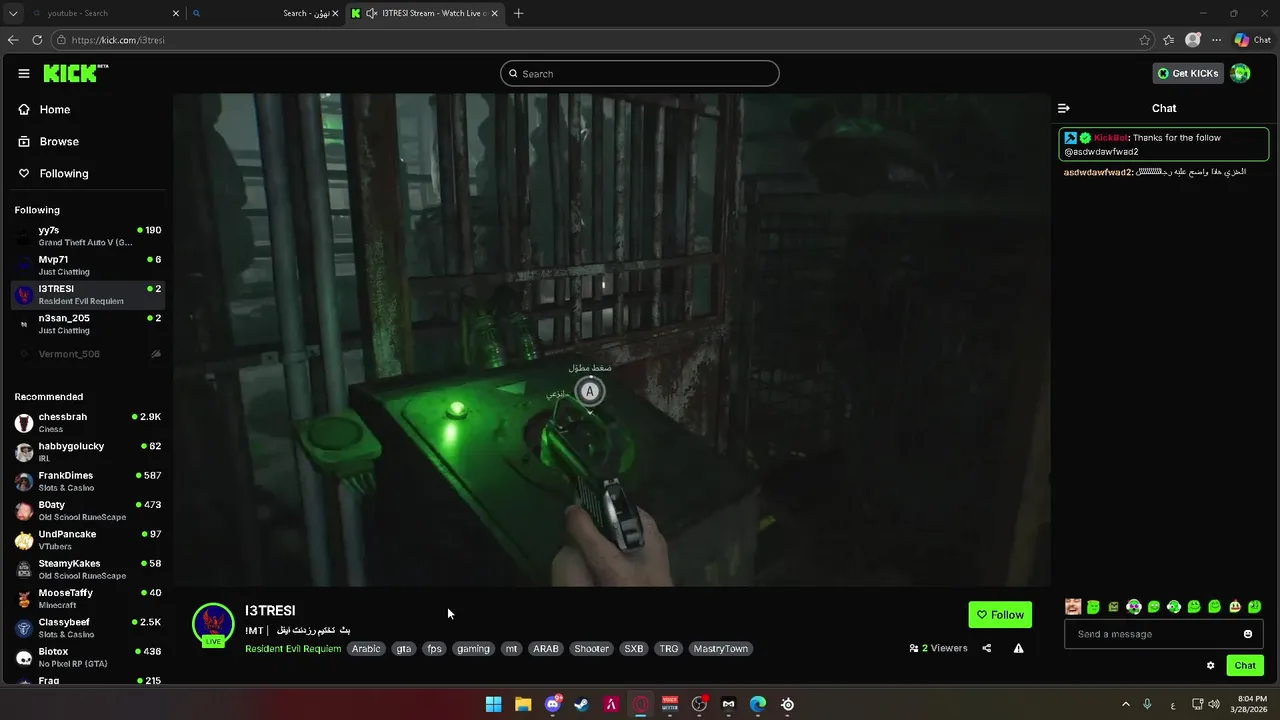Viewport: 1280px width, 720px height.
Task: Open recommended channel FrankDimes
Action: pyautogui.click(x=88, y=481)
